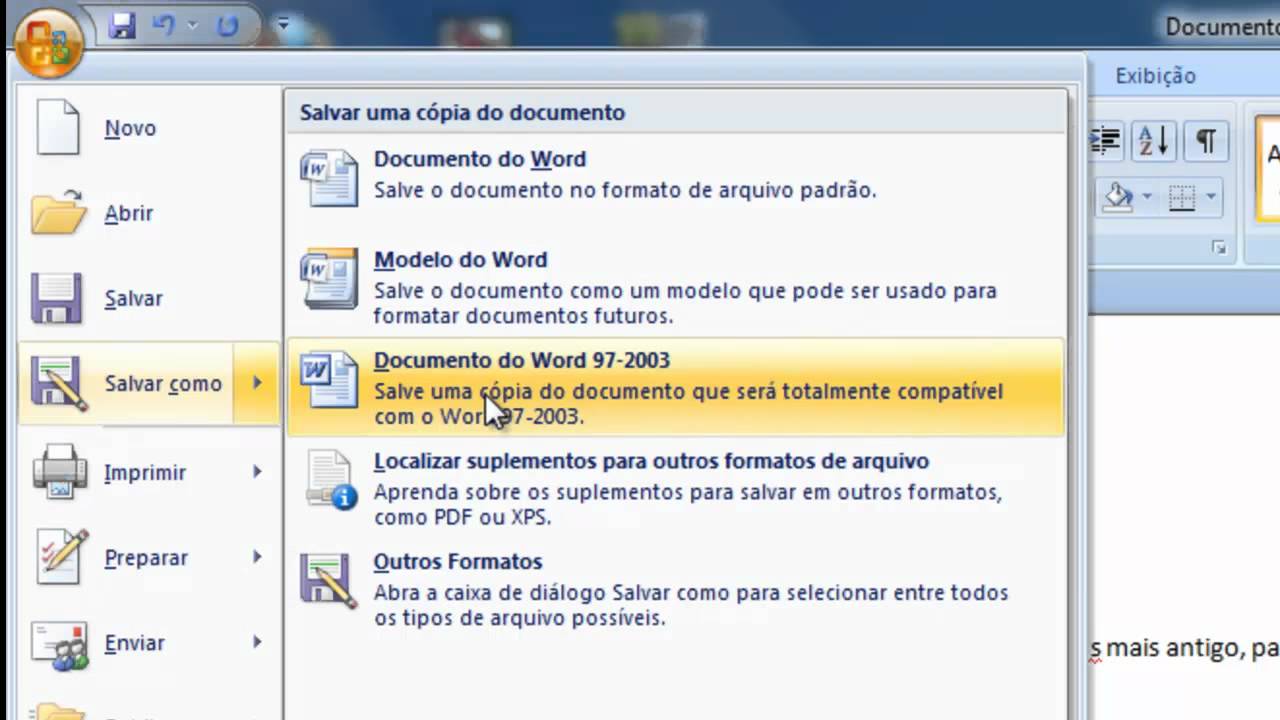The image size is (1280, 720).
Task: Click the round Office button
Action: (48, 43)
